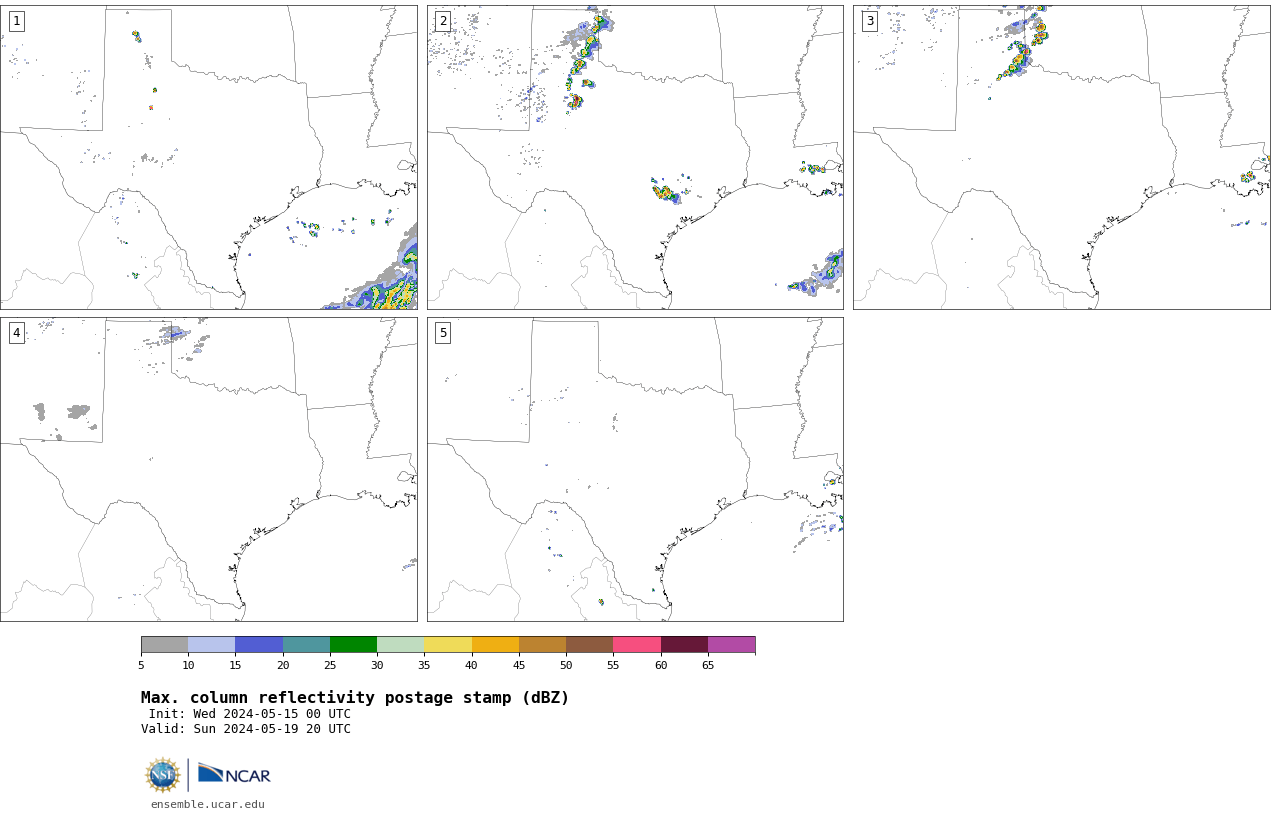Click the NCAR logo
The image size is (1280, 815).
coord(234,774)
